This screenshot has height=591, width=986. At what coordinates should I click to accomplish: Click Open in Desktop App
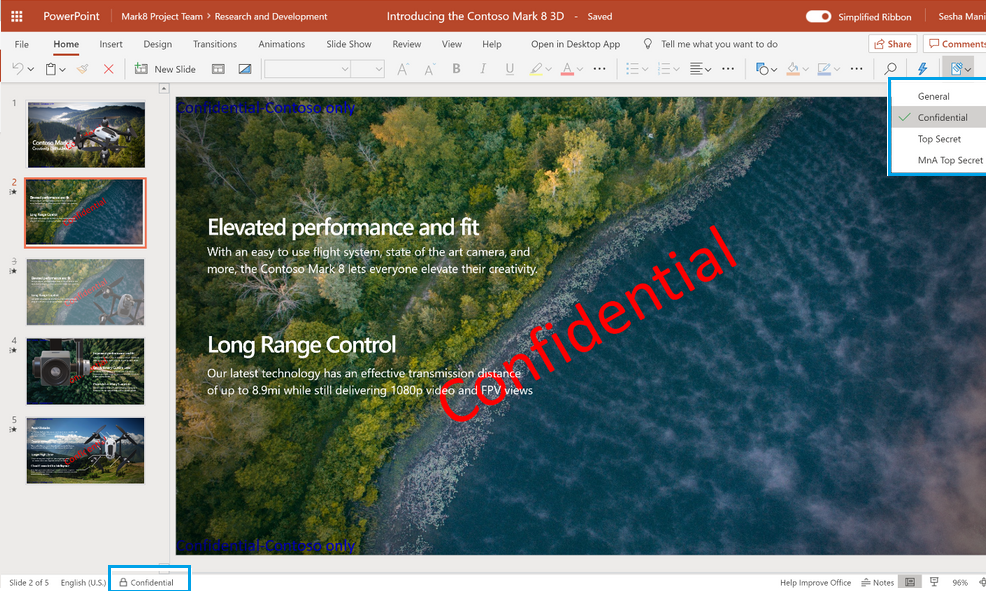575,44
